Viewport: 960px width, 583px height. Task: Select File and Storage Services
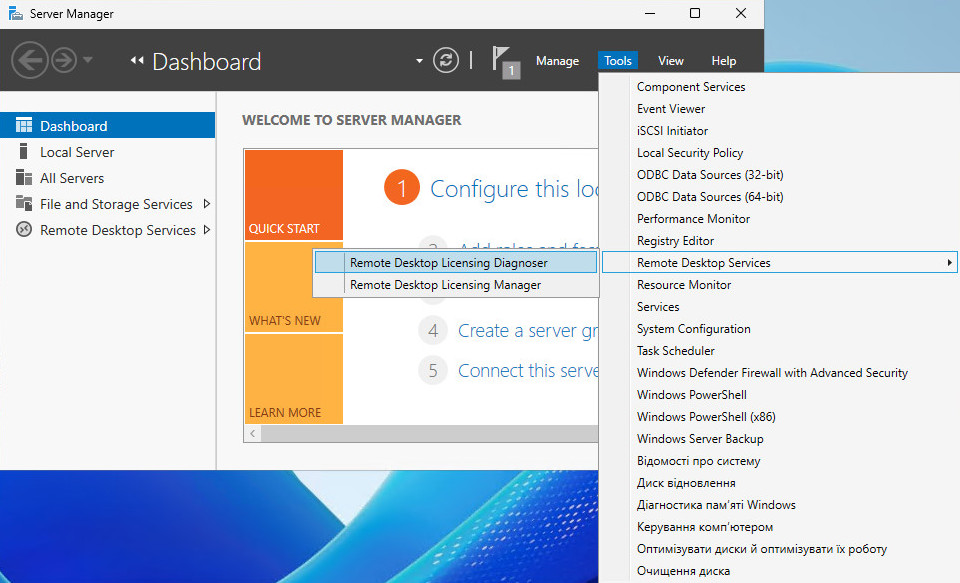tap(107, 204)
